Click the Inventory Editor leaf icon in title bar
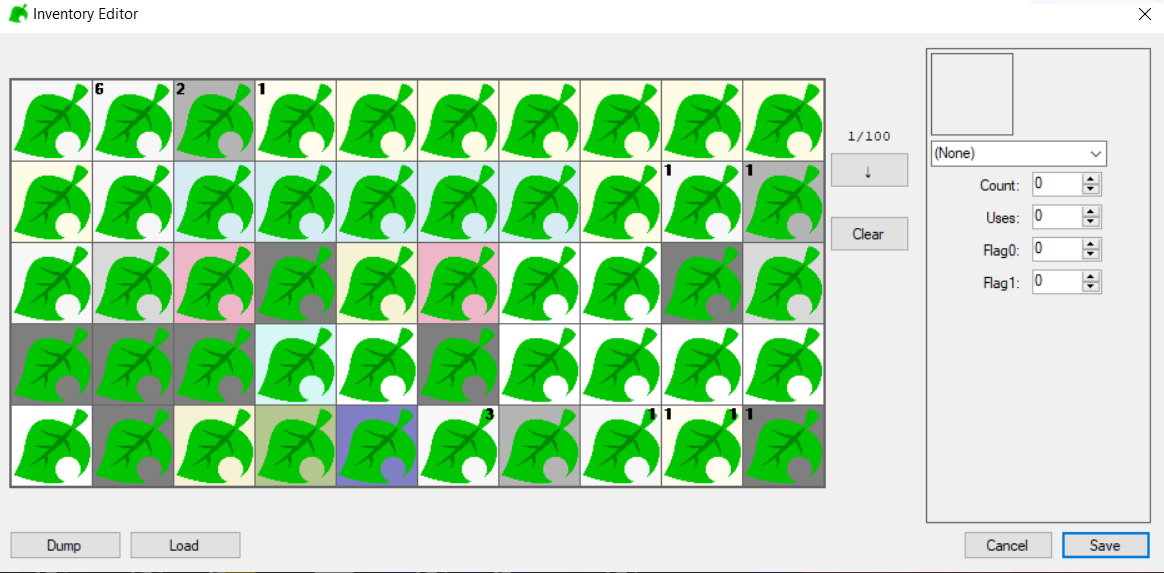The height and width of the screenshot is (573, 1164). (x=18, y=14)
